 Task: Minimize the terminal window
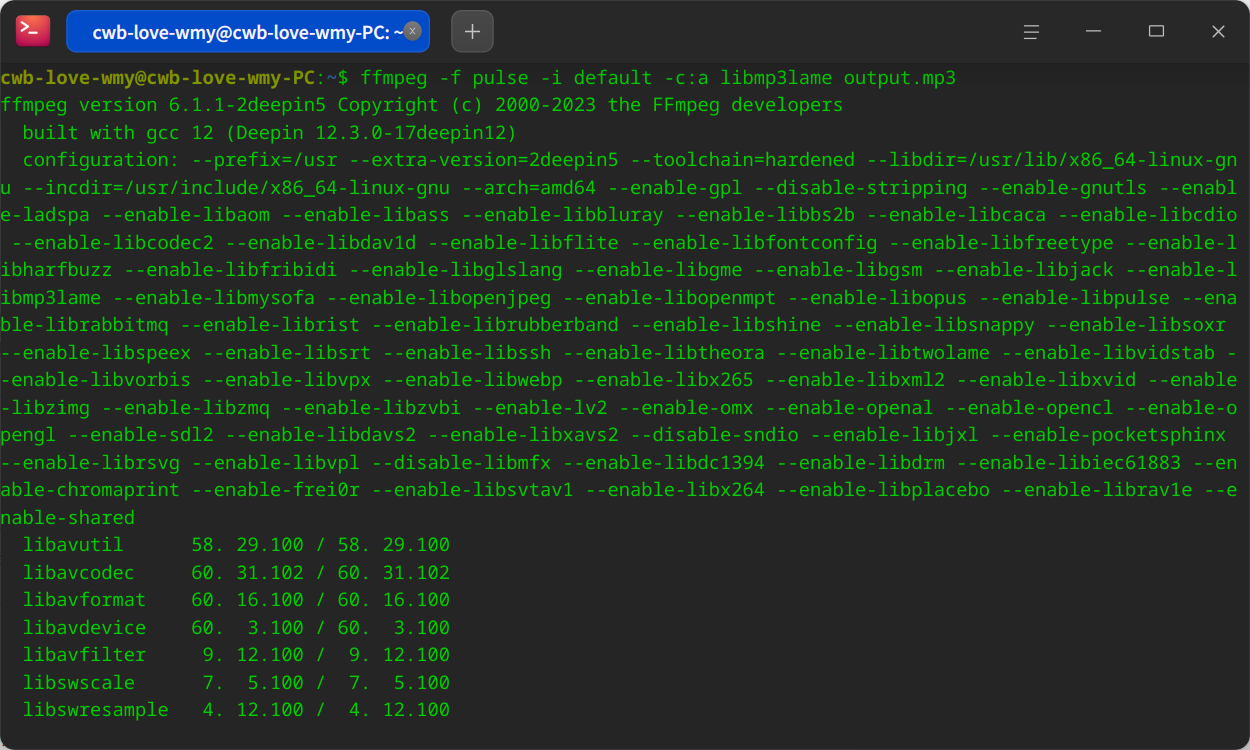[1094, 31]
